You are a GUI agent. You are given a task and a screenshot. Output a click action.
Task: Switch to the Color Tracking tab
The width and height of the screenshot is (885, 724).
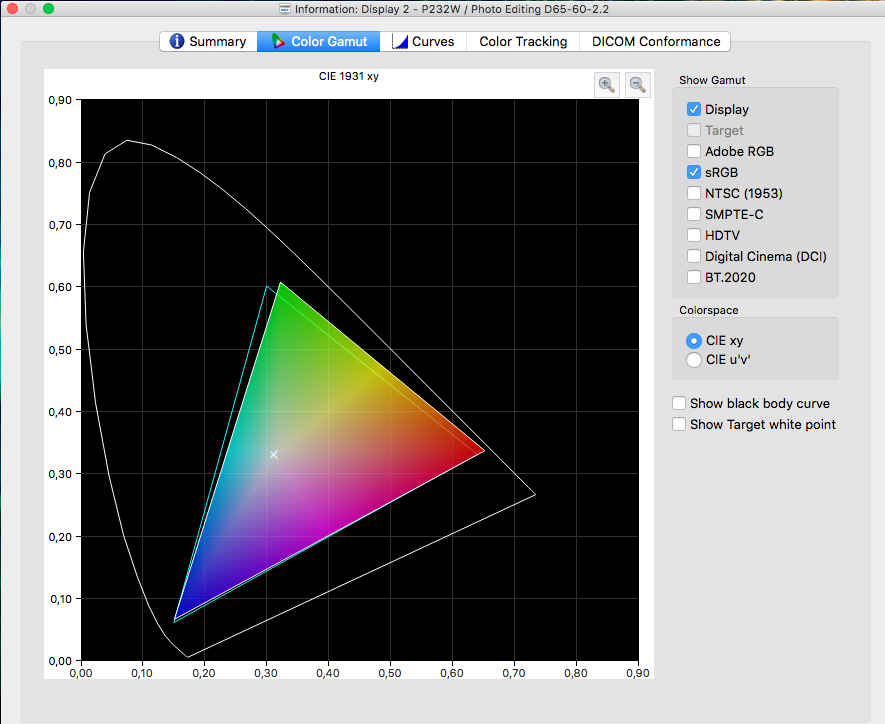523,42
